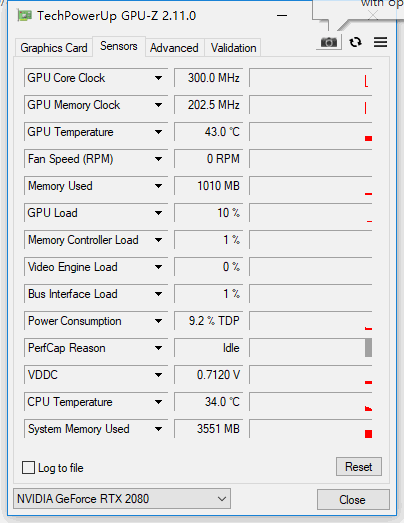Viewport: 404px width, 523px height.
Task: Click the Close button
Action: click(x=353, y=500)
